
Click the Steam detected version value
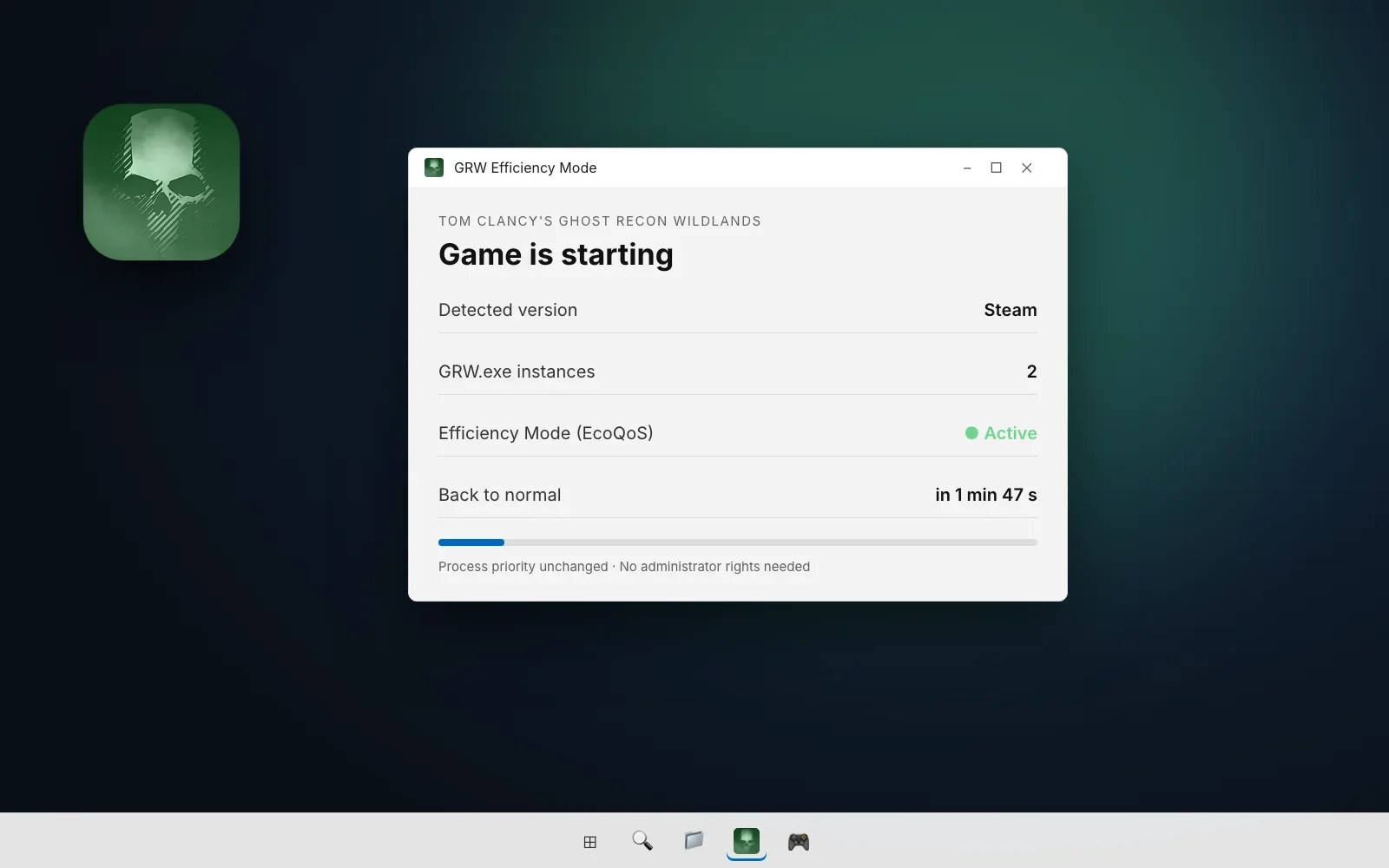coord(1010,310)
